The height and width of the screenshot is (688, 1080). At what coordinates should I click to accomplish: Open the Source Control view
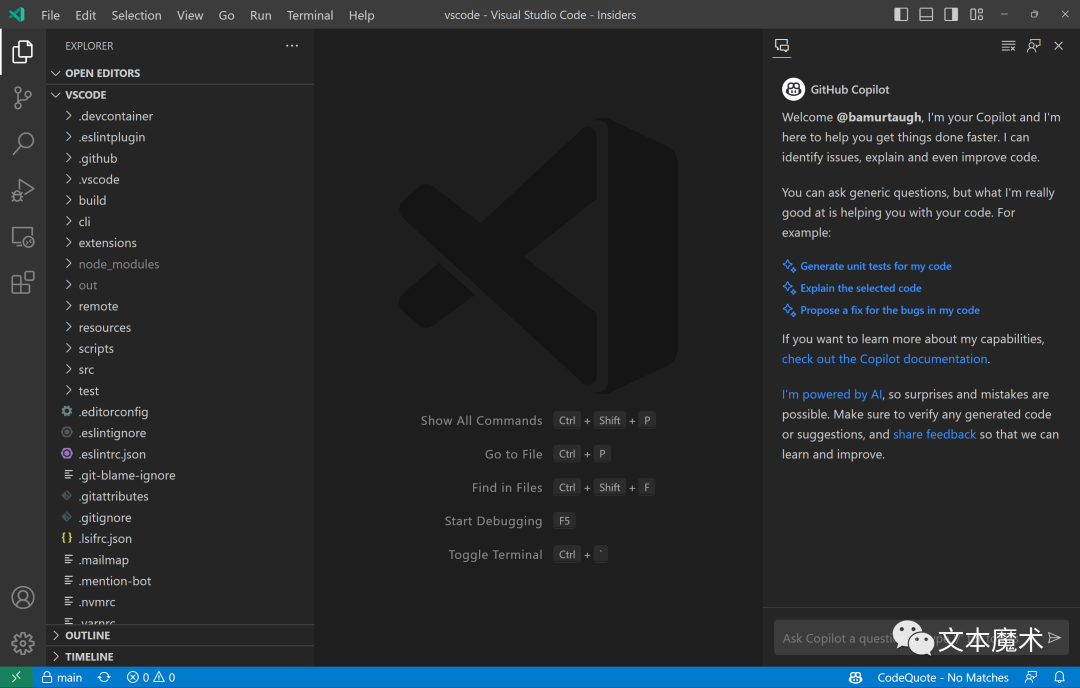pyautogui.click(x=23, y=98)
